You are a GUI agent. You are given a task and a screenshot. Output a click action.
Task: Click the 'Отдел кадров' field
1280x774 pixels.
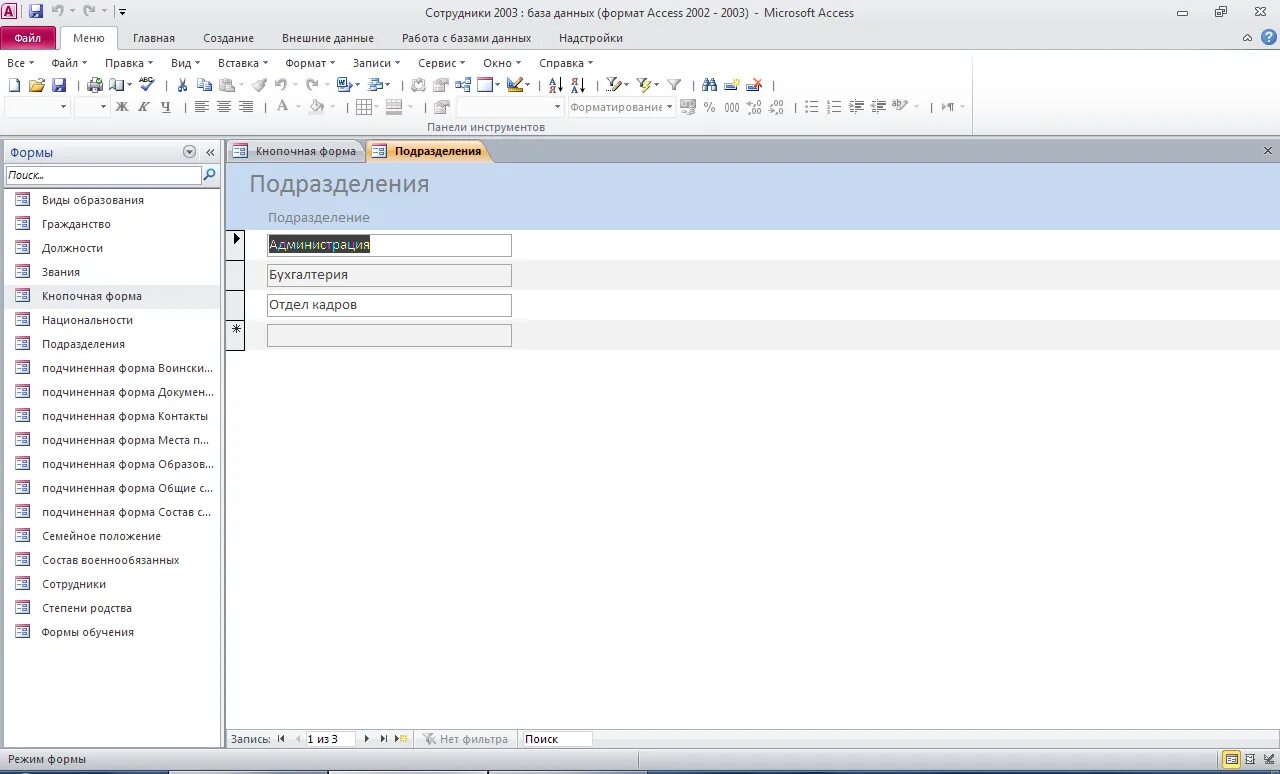(x=389, y=305)
